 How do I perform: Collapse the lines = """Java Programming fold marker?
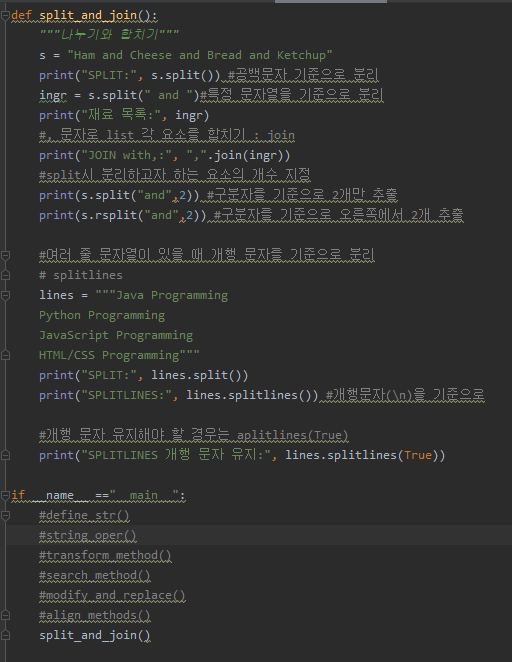5,295
